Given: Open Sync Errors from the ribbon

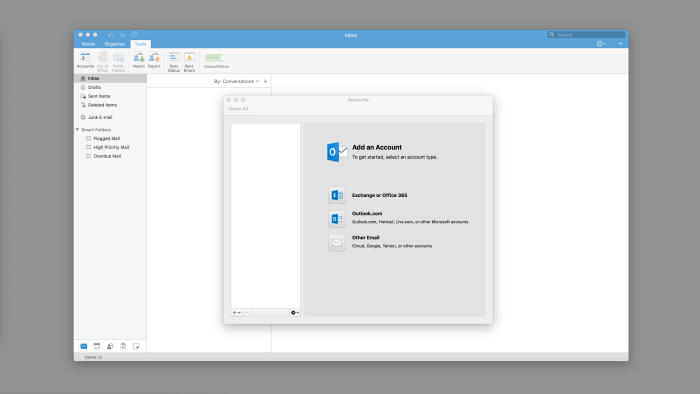Looking at the screenshot, I should point(189,62).
